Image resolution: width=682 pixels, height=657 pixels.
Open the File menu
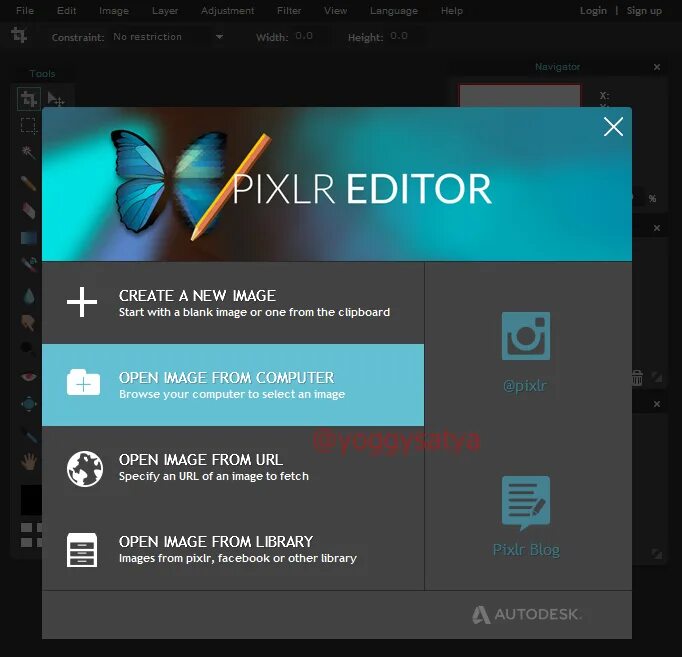[25, 10]
